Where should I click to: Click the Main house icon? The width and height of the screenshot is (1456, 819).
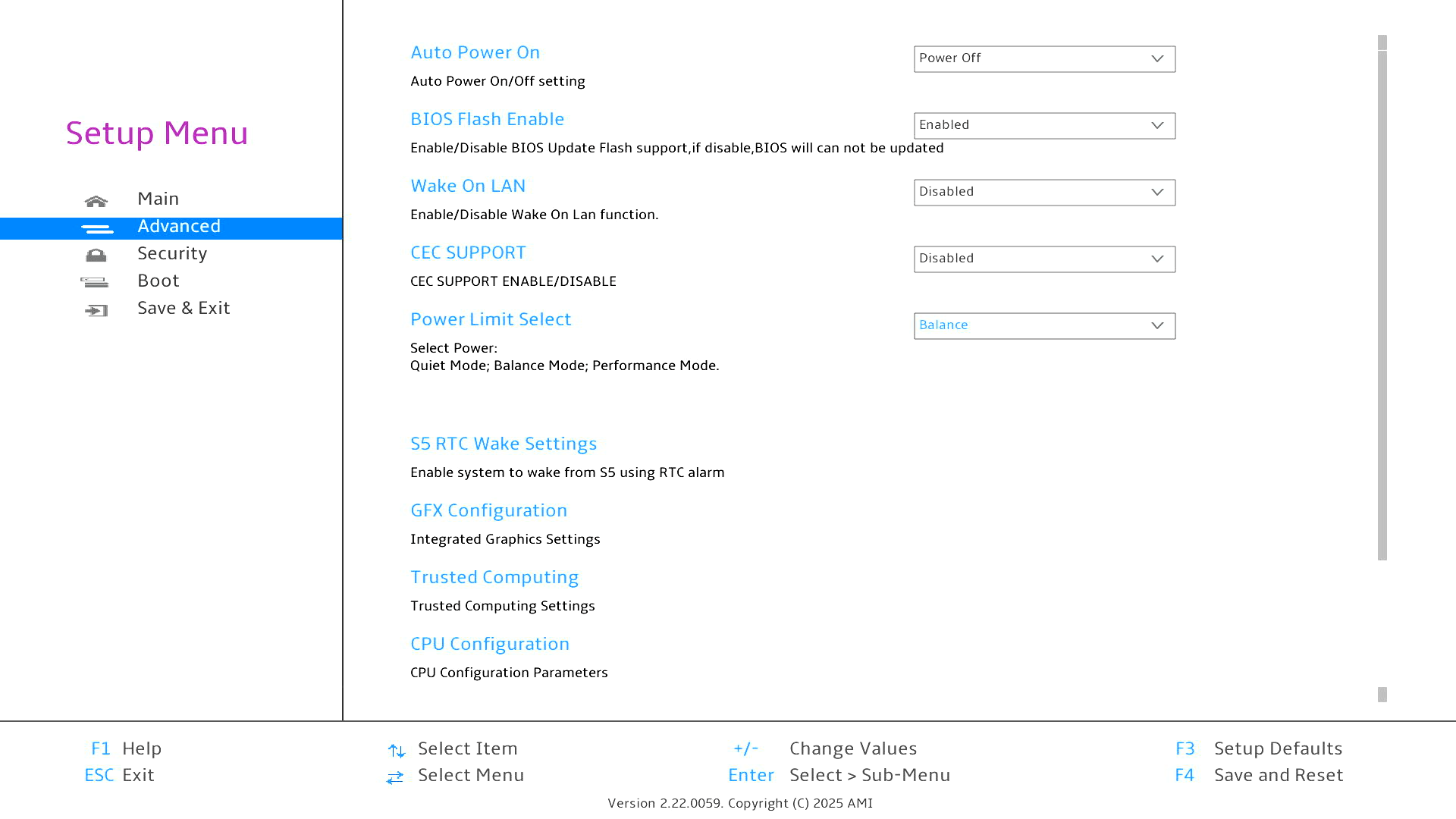coord(96,201)
